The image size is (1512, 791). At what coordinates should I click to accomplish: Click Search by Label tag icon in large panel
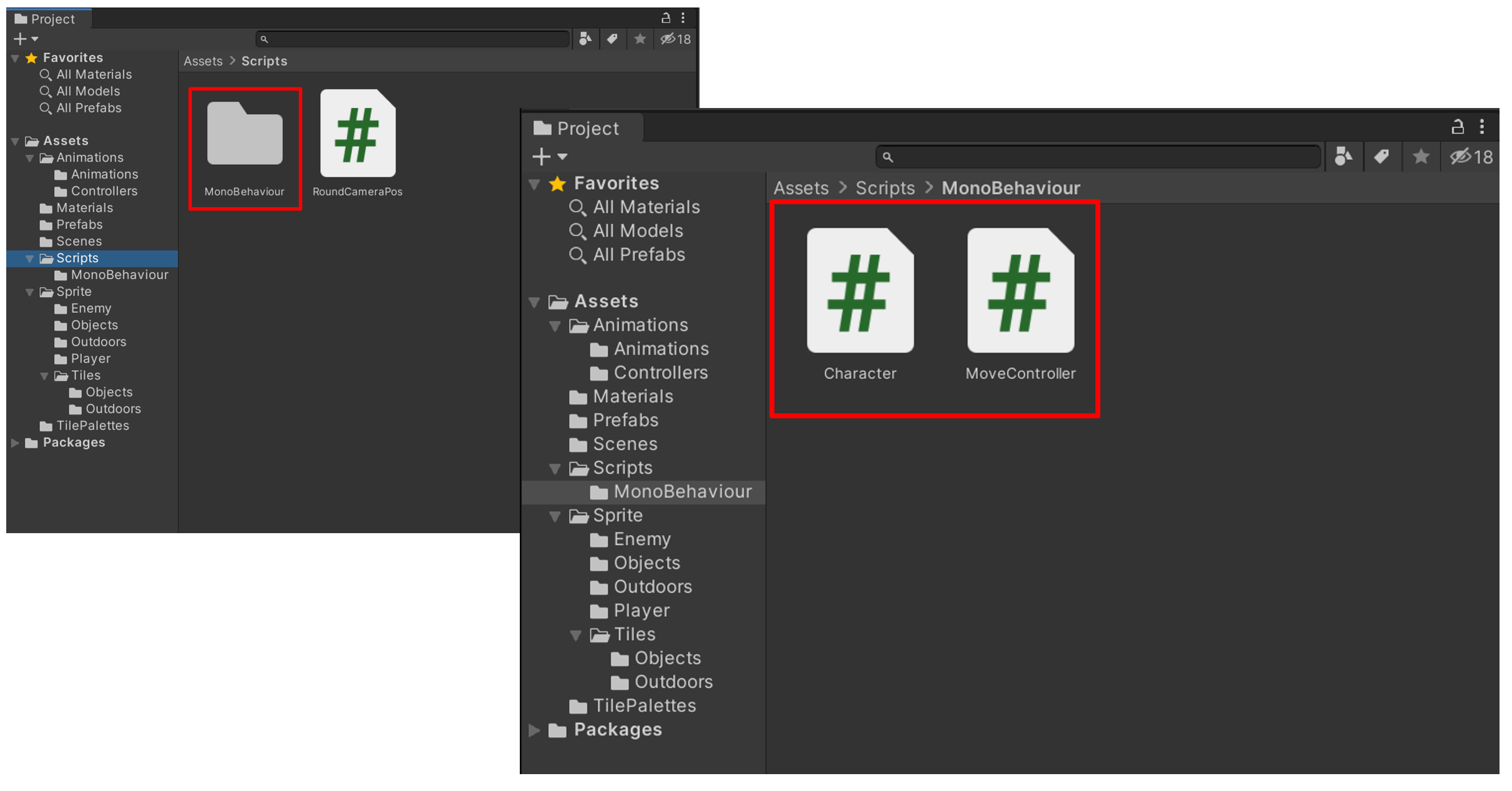tap(1382, 156)
